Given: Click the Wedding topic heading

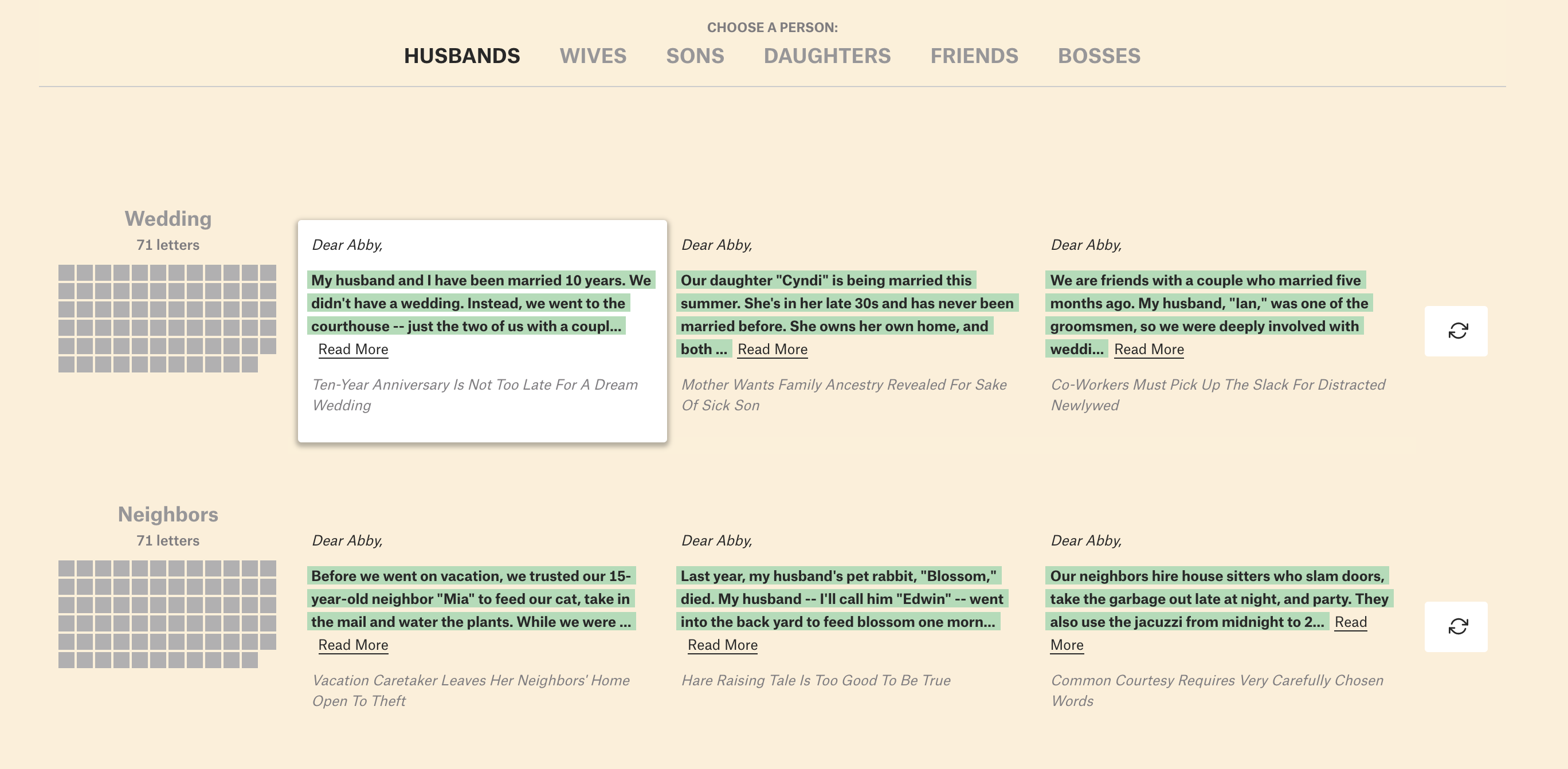Looking at the screenshot, I should [x=168, y=218].
